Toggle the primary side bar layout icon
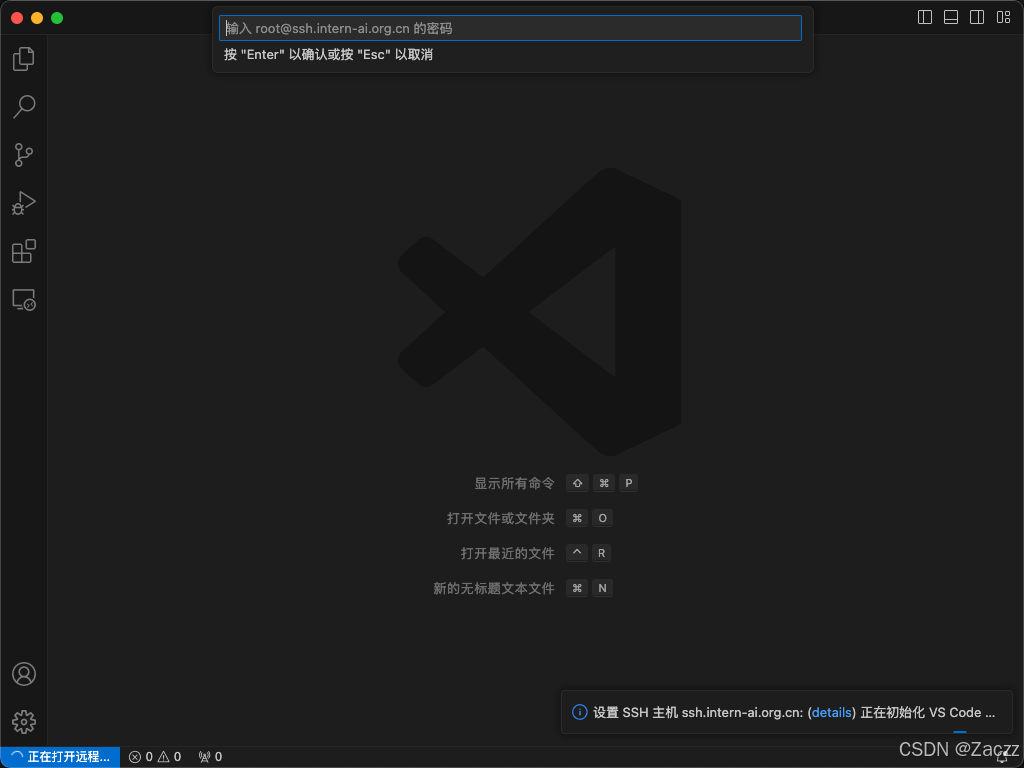This screenshot has height=768, width=1024. pos(925,17)
